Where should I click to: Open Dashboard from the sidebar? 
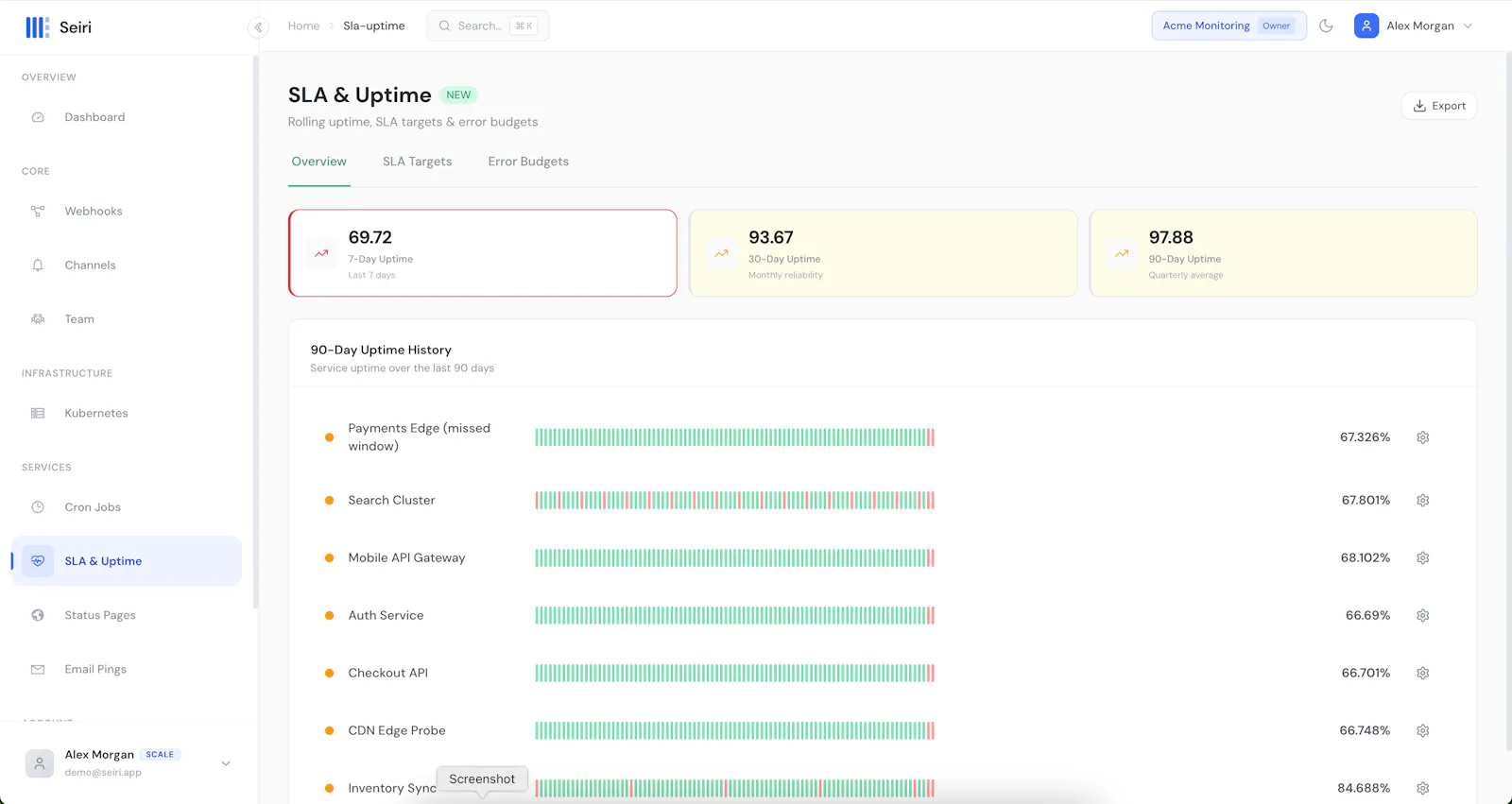pos(126,117)
